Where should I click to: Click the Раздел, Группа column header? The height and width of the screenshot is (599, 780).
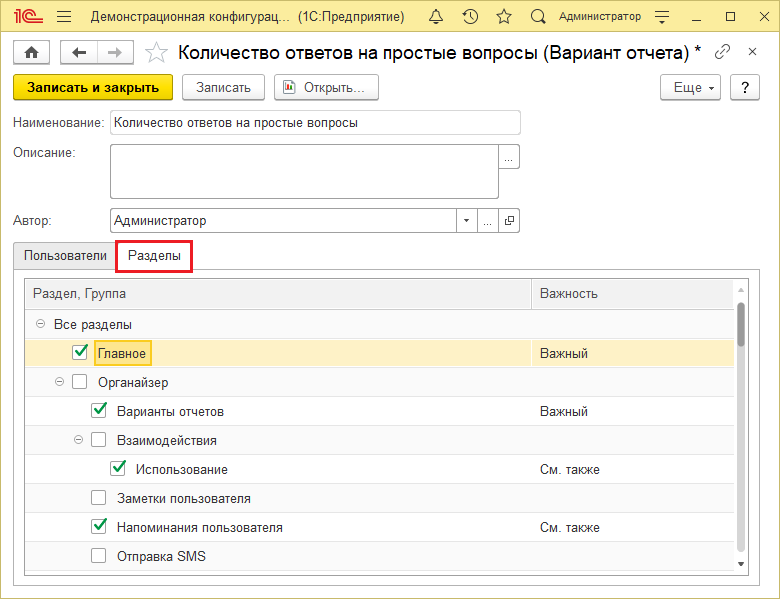pyautogui.click(x=278, y=294)
